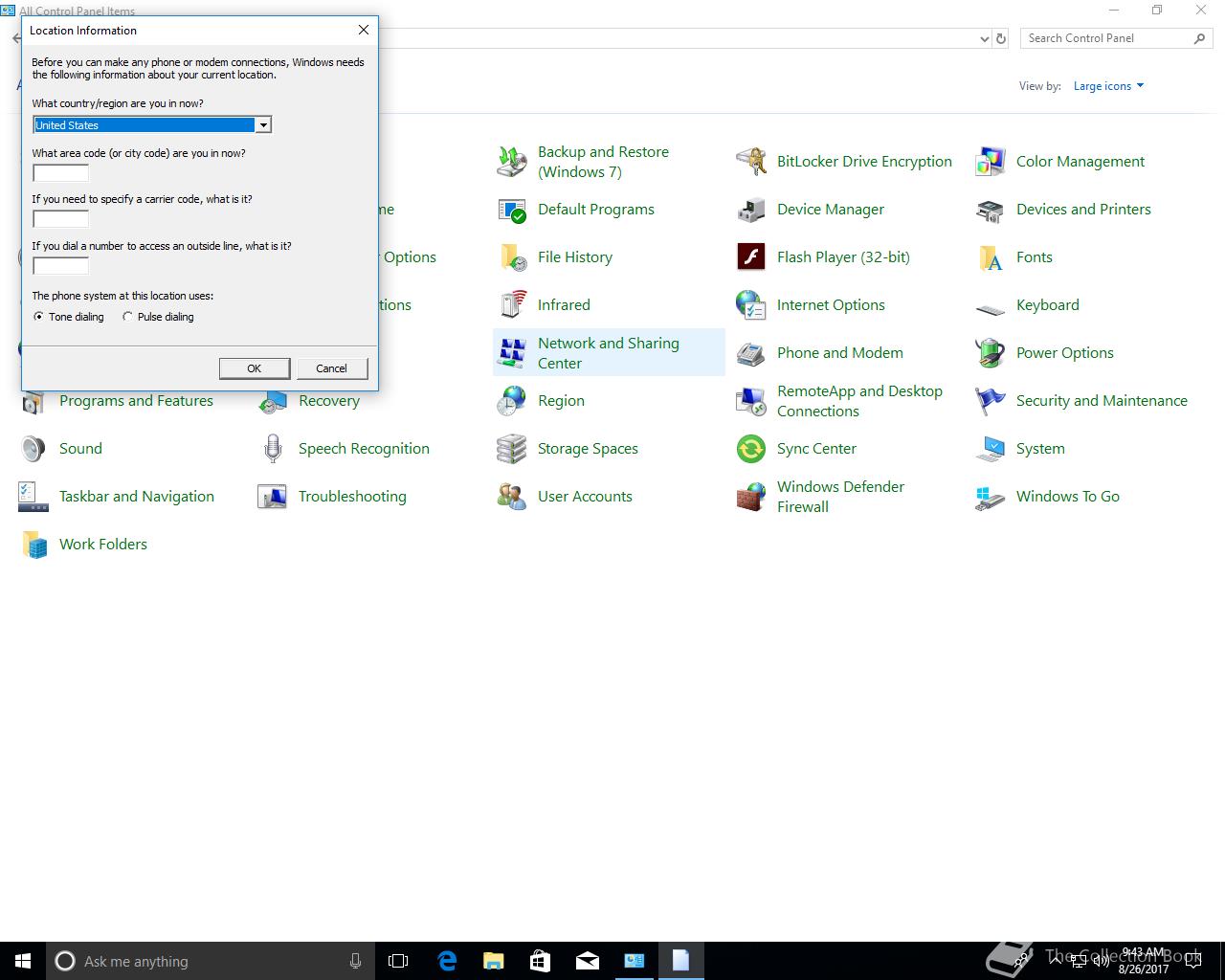Click the Cortana microphone icon

(x=355, y=961)
